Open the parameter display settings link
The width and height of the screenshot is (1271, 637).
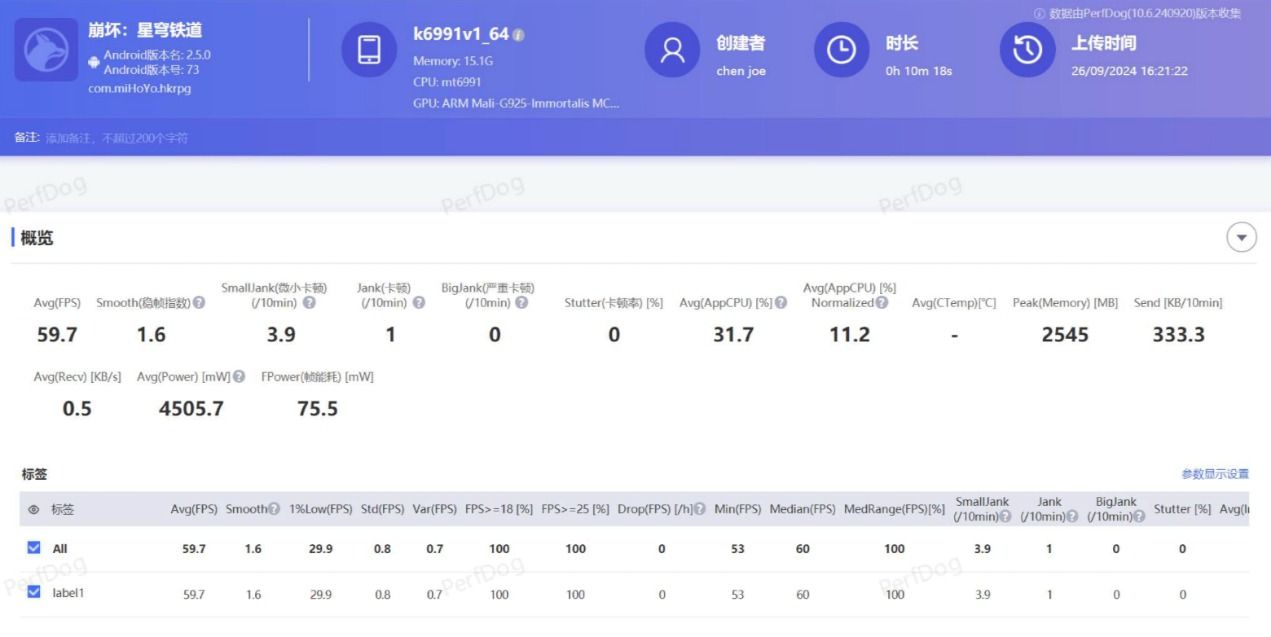pyautogui.click(x=1215, y=474)
